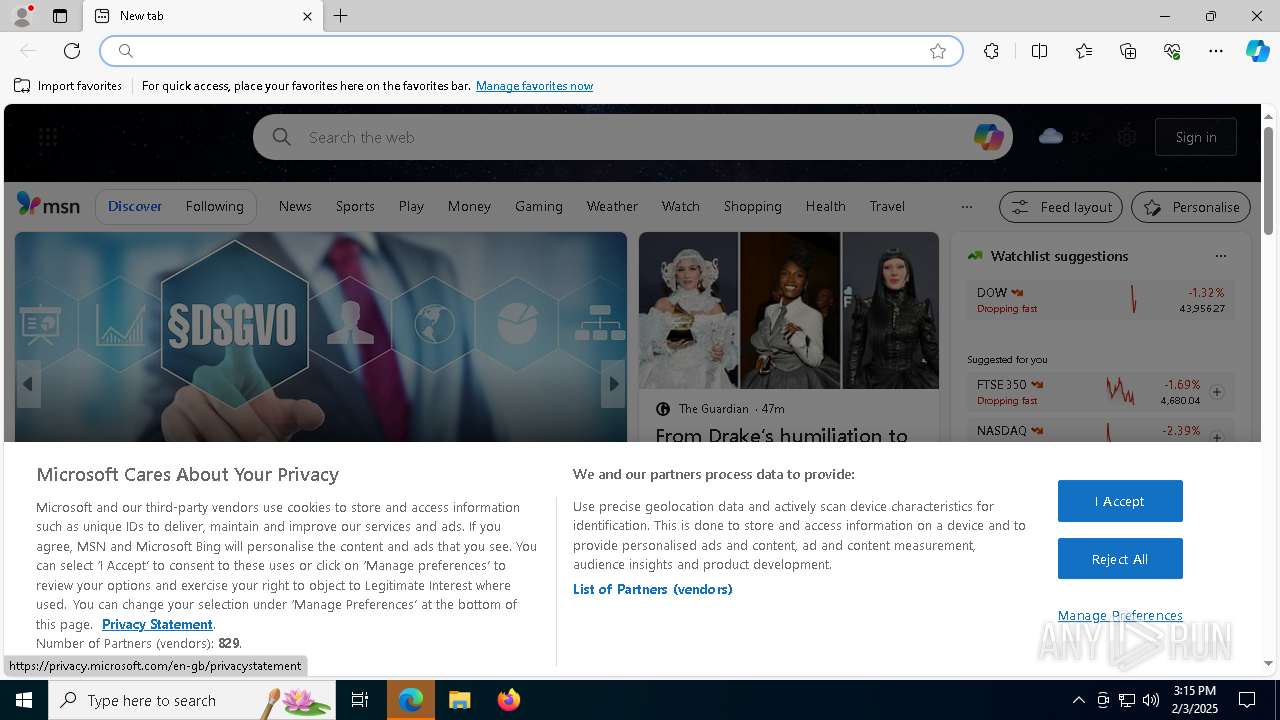Open the Play category

coord(411,206)
